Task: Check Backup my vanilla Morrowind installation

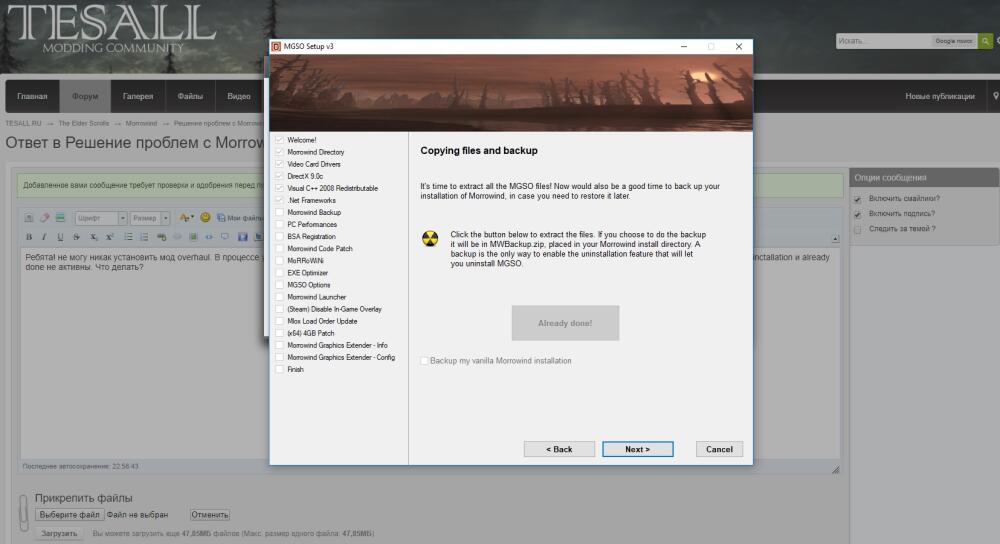Action: (424, 361)
